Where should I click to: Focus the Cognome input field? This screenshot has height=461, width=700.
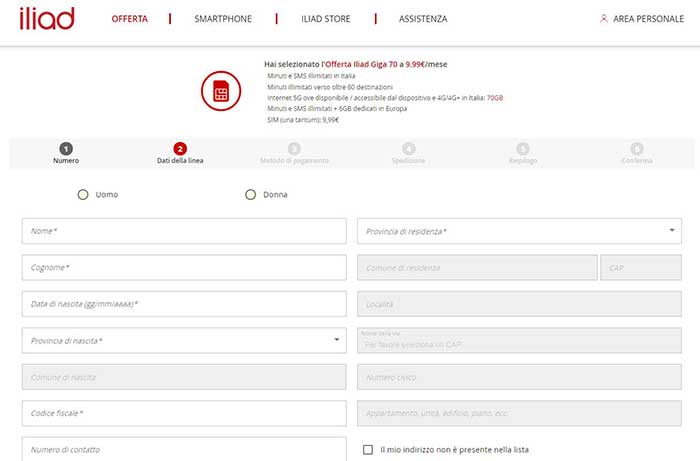184,267
